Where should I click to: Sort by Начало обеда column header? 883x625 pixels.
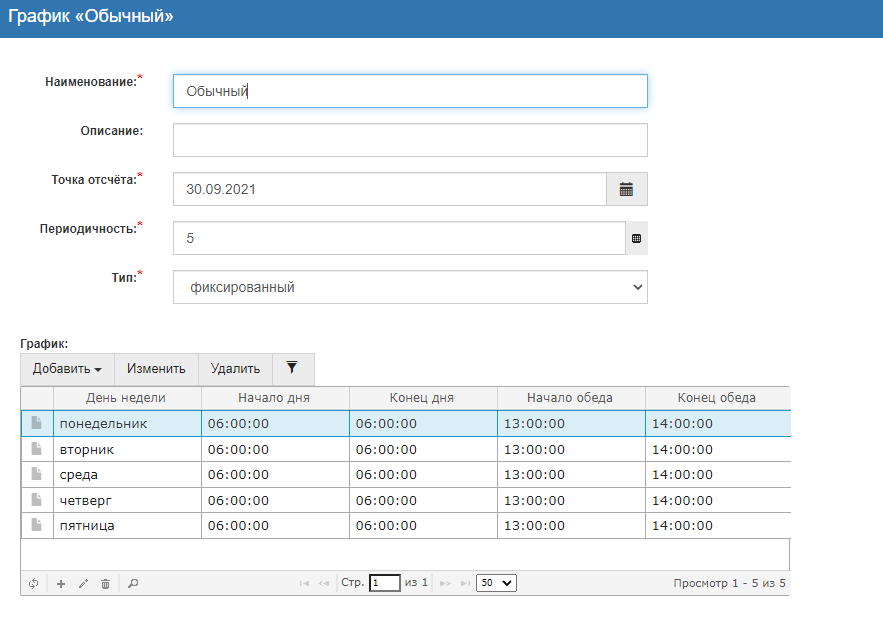coord(570,398)
